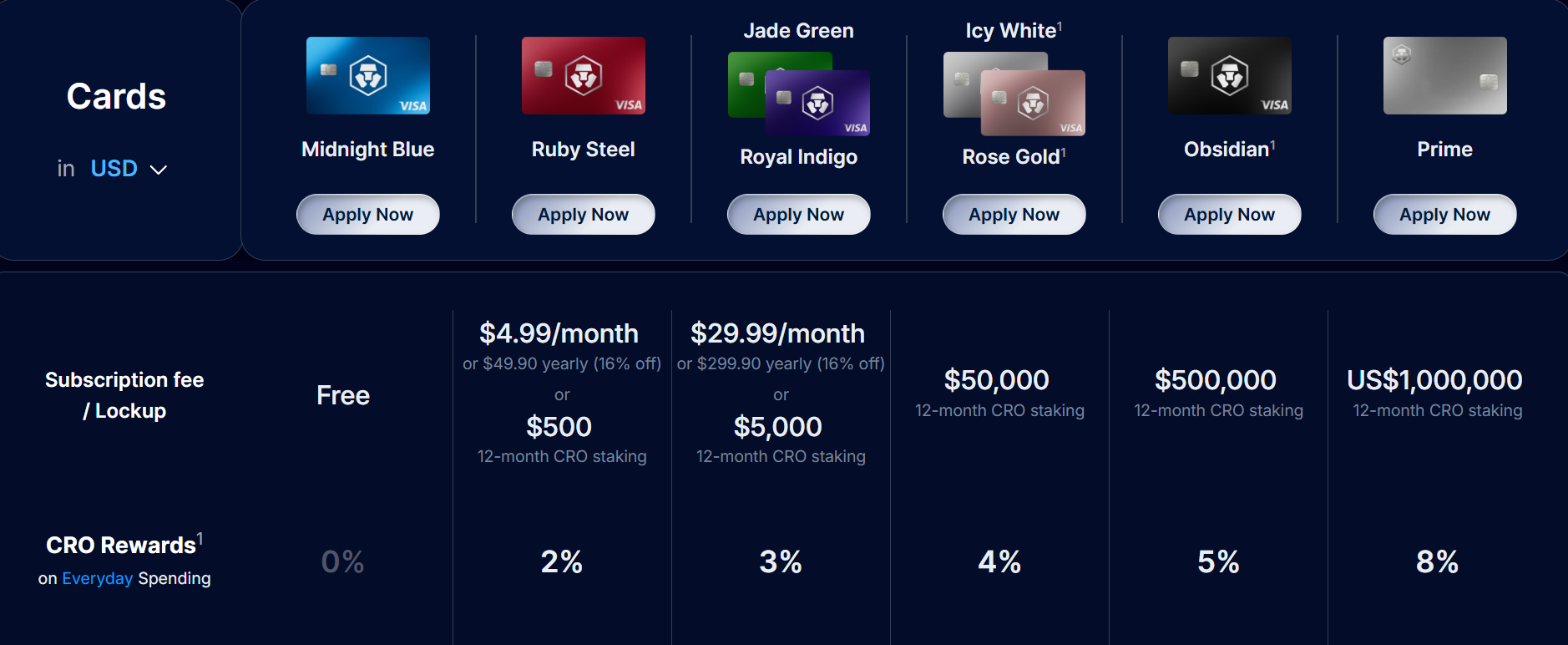Click the Prime card name label

(1445, 150)
